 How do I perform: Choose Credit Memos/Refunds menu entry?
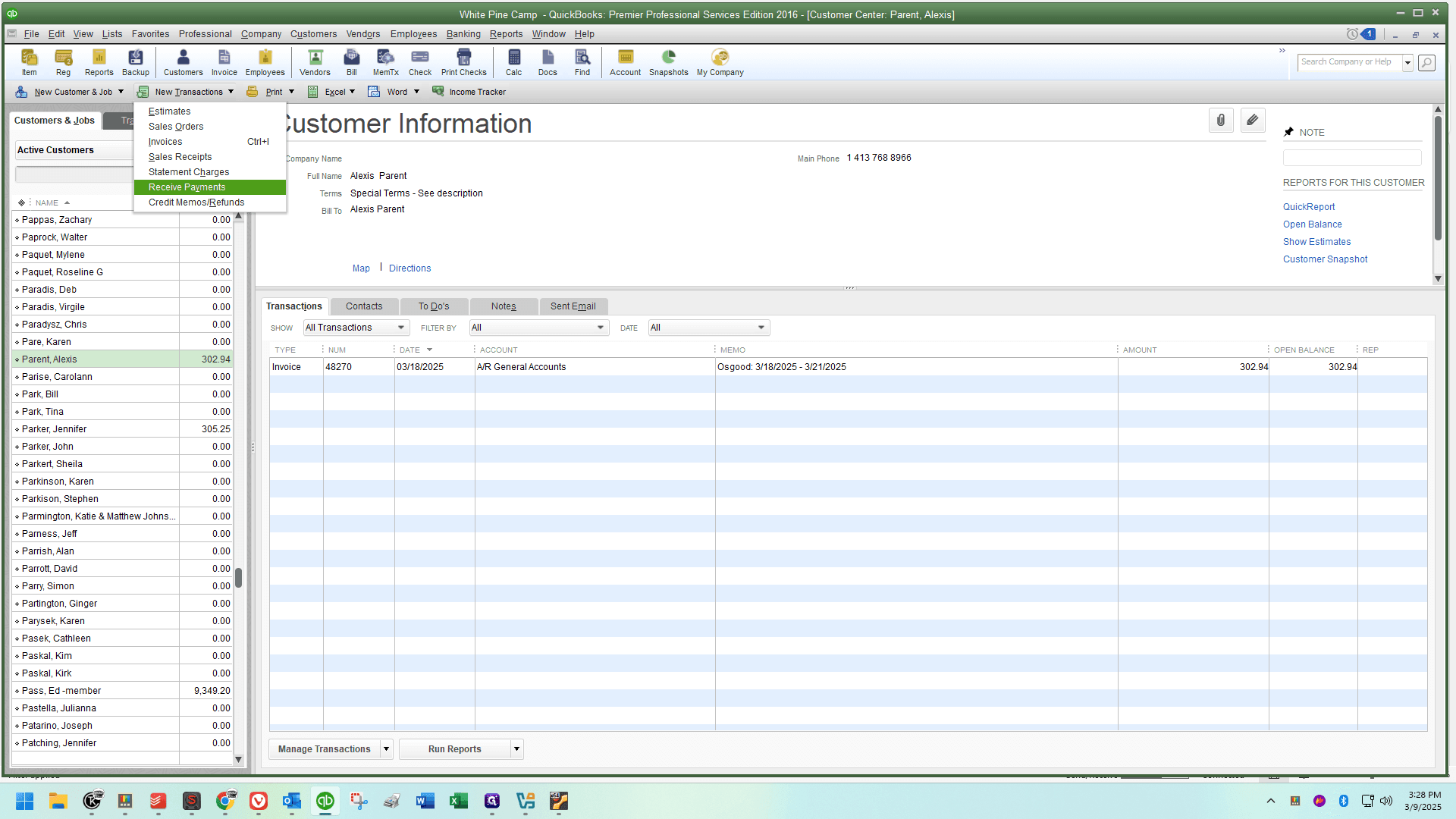pyautogui.click(x=210, y=202)
